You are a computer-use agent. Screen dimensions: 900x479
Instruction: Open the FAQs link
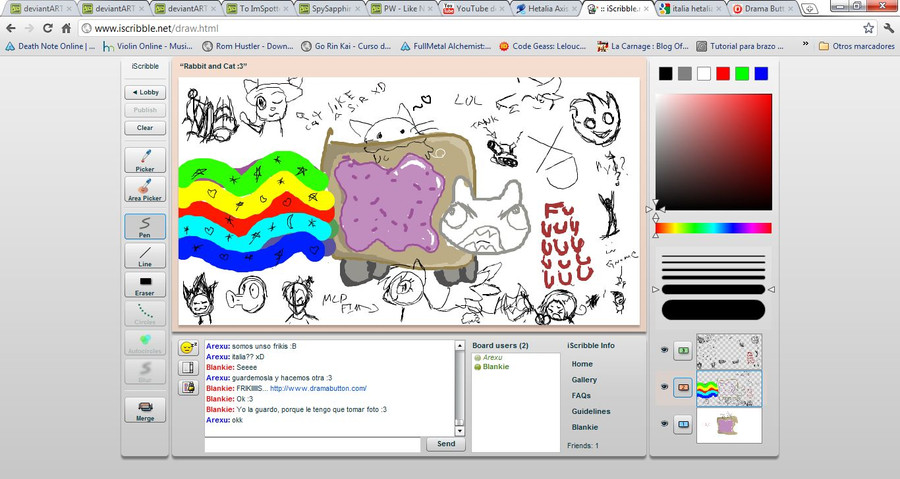click(x=581, y=396)
